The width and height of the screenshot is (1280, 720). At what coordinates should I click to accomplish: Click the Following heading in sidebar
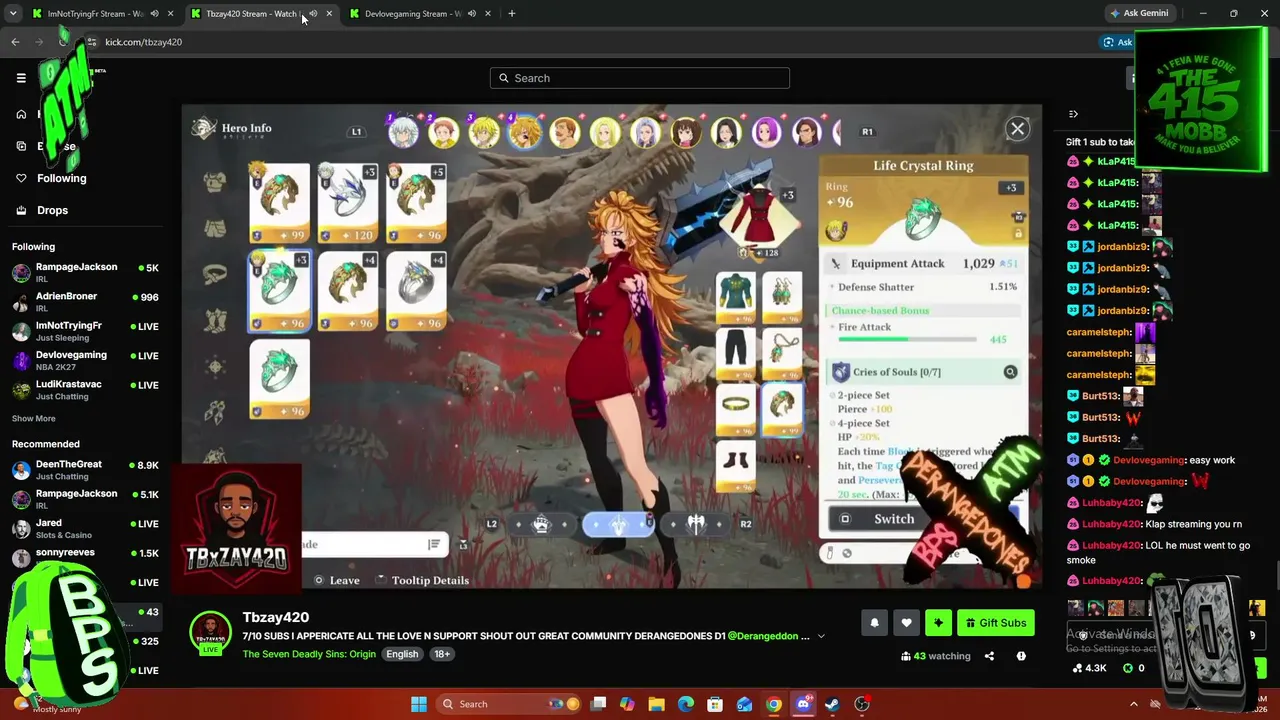point(33,247)
